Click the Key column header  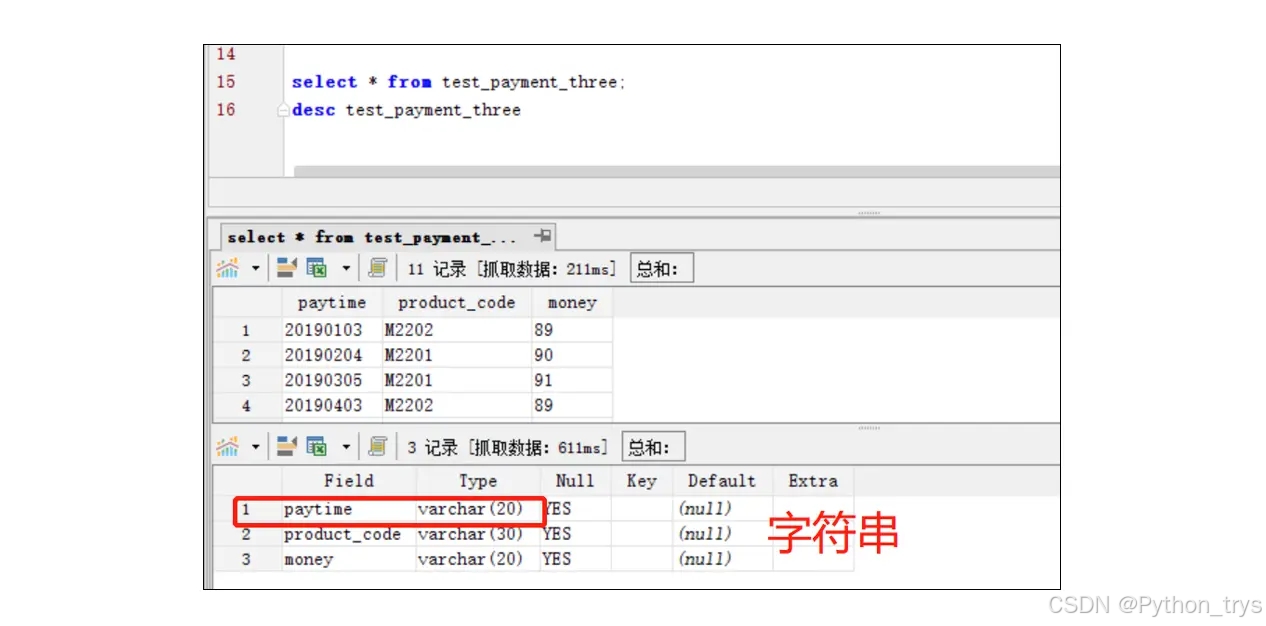tap(642, 481)
